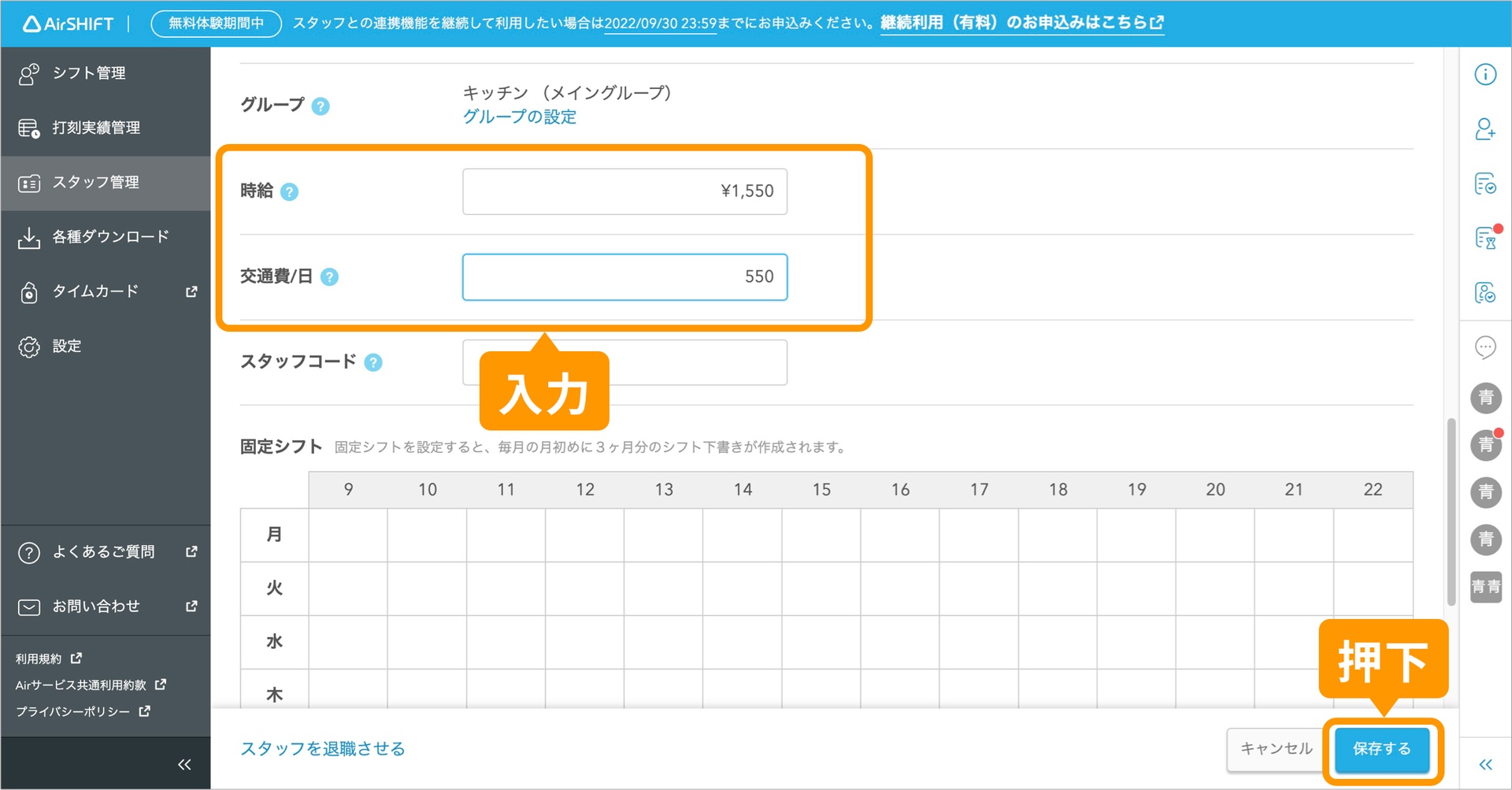The image size is (1512, 790).
Task: Collapse the left sidebar with the chevron
Action: pyautogui.click(x=184, y=763)
